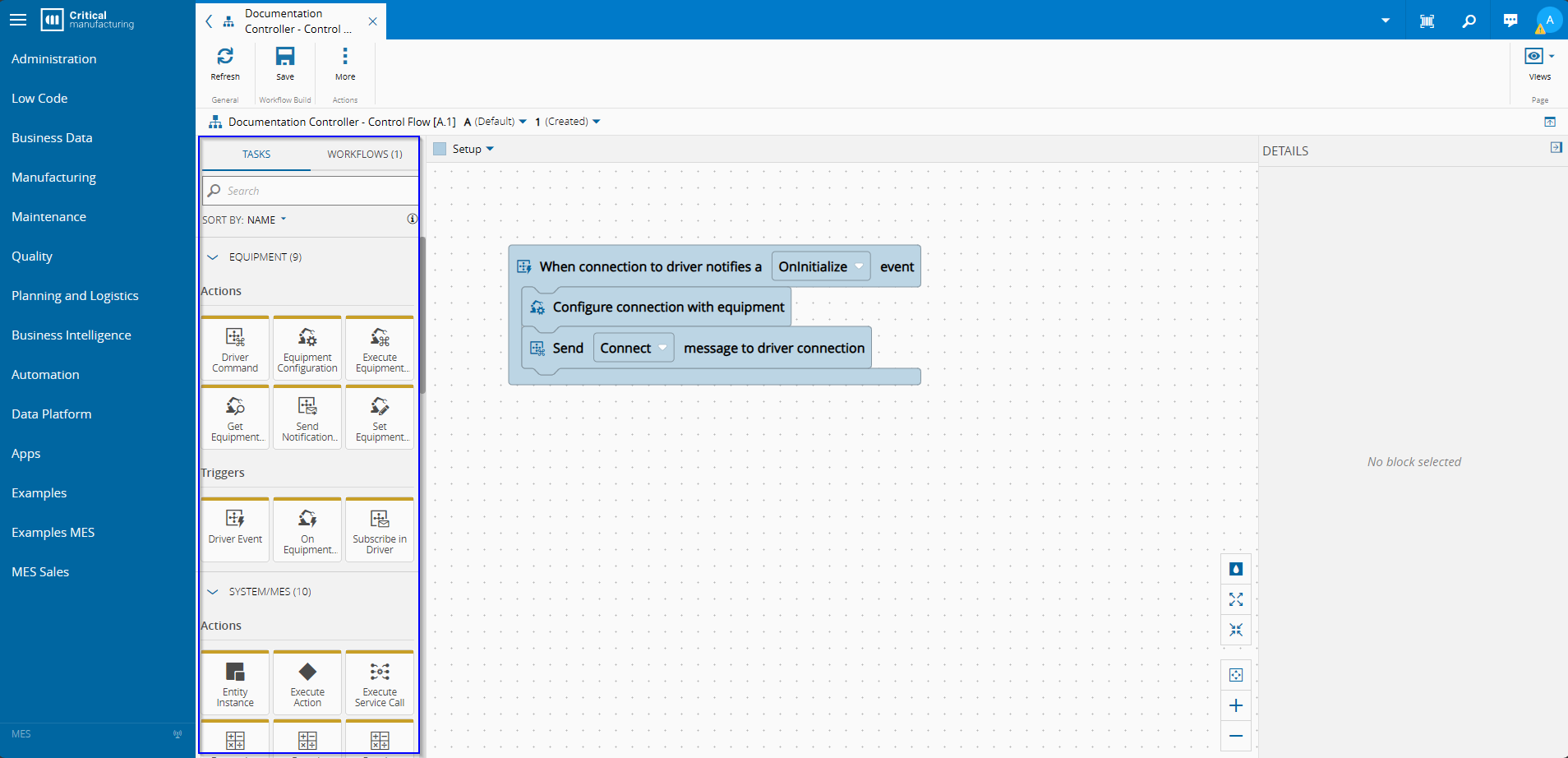
Task: Click the Setup color swatch
Action: click(x=440, y=149)
